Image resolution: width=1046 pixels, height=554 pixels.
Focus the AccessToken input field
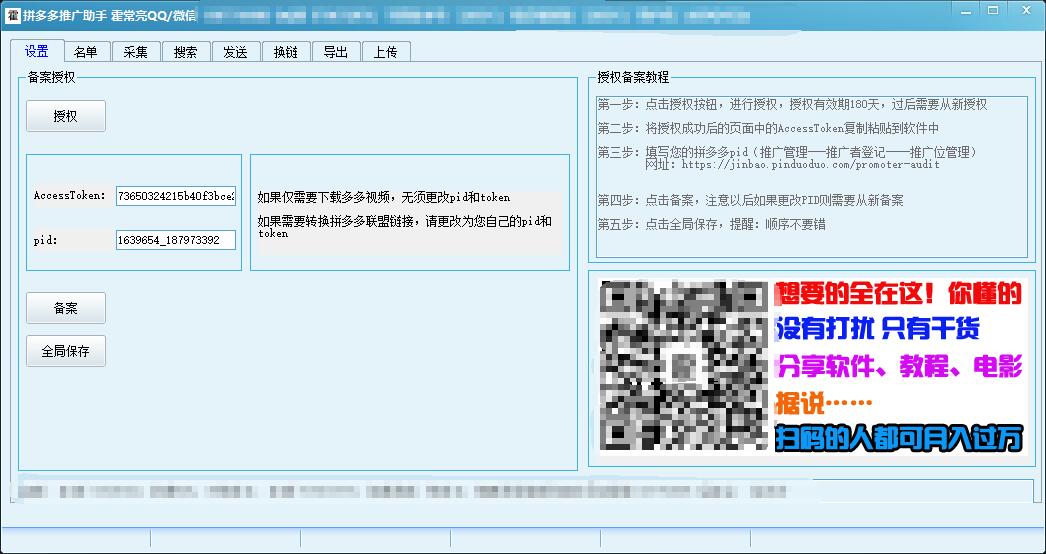coord(175,196)
